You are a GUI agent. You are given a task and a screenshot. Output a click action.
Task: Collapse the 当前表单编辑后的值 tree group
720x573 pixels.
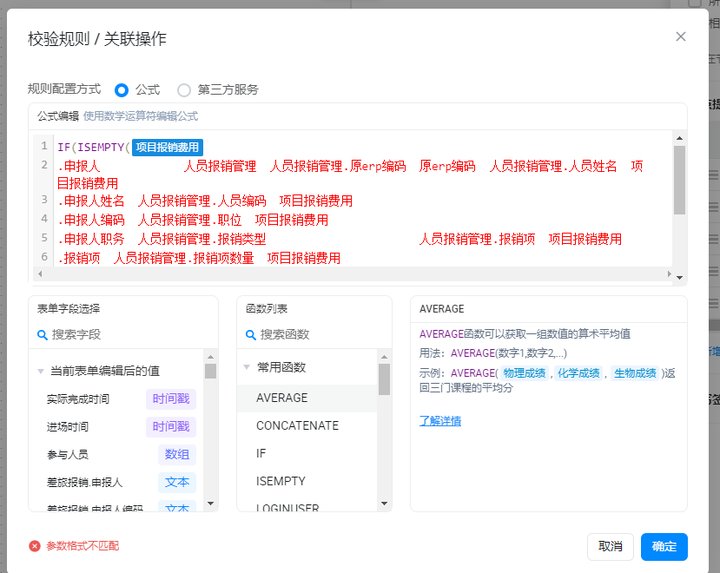click(x=40, y=371)
